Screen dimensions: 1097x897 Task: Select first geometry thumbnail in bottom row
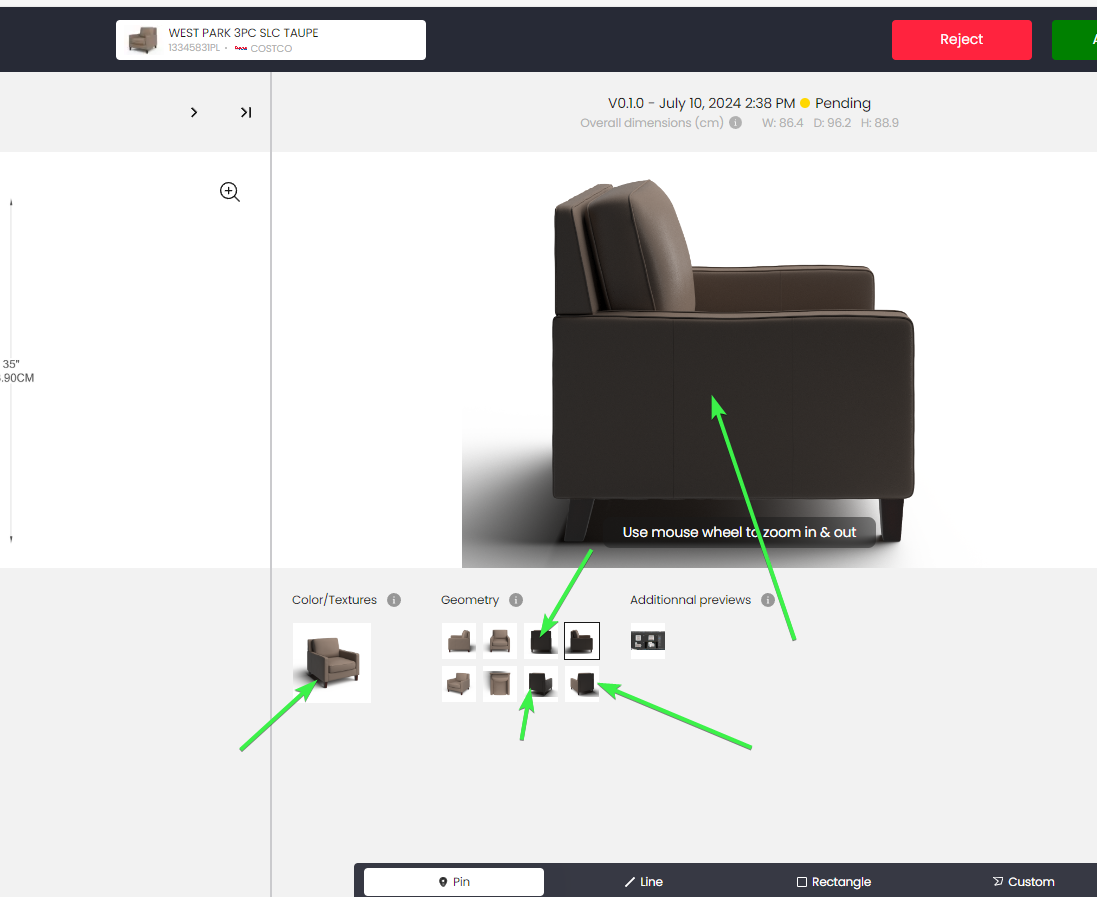pyautogui.click(x=459, y=683)
